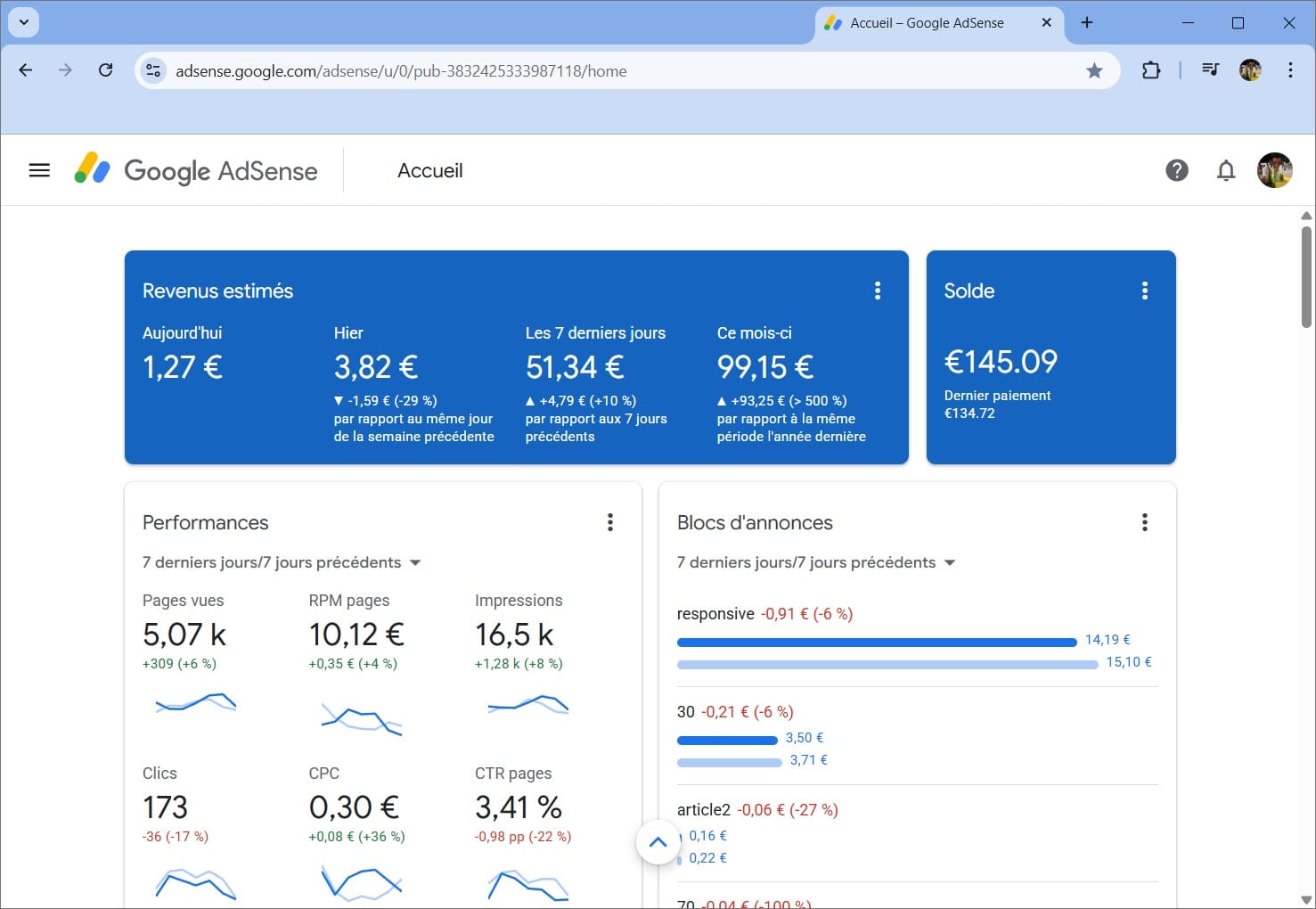The image size is (1316, 909).
Task: Click the Chrome tab strip media icon
Action: pyautogui.click(x=1210, y=70)
